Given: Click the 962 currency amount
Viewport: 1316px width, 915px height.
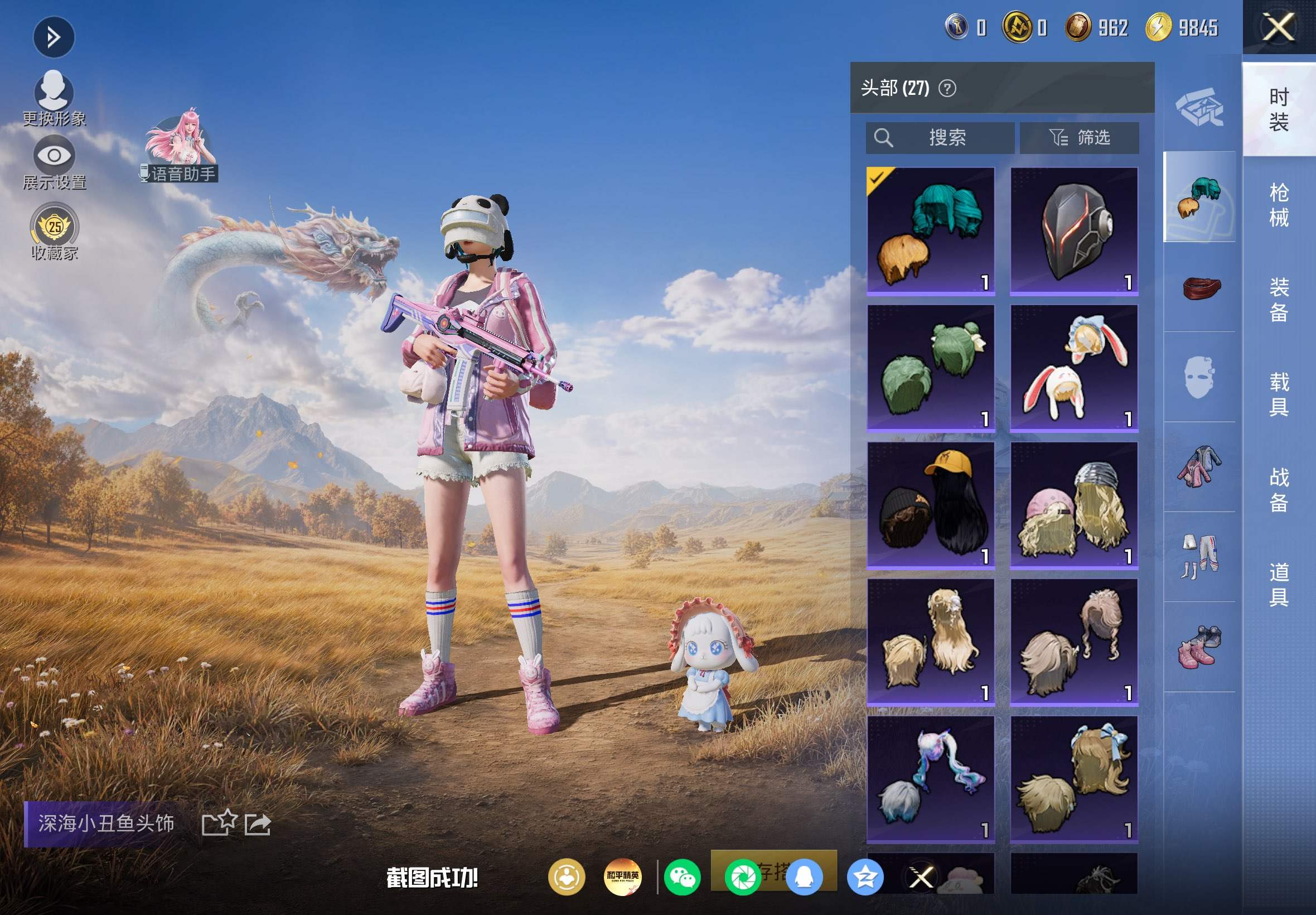Looking at the screenshot, I should click(x=1112, y=27).
